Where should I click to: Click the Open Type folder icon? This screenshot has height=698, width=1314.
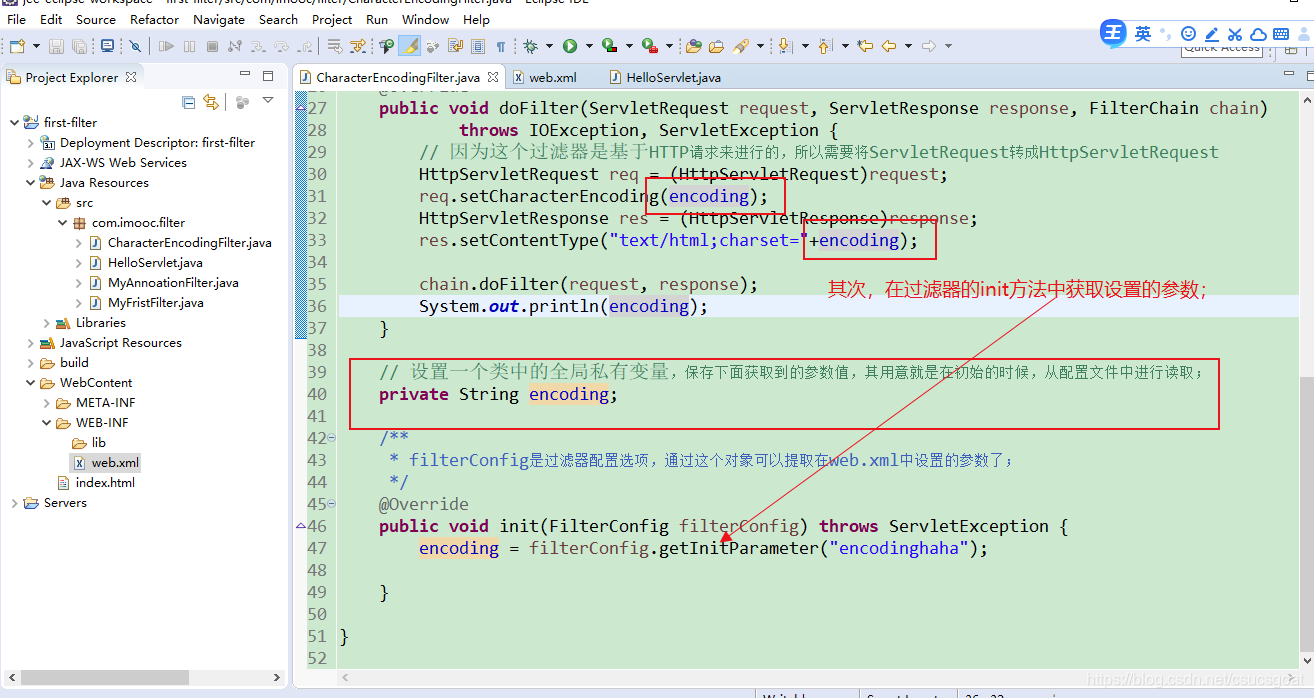point(693,46)
